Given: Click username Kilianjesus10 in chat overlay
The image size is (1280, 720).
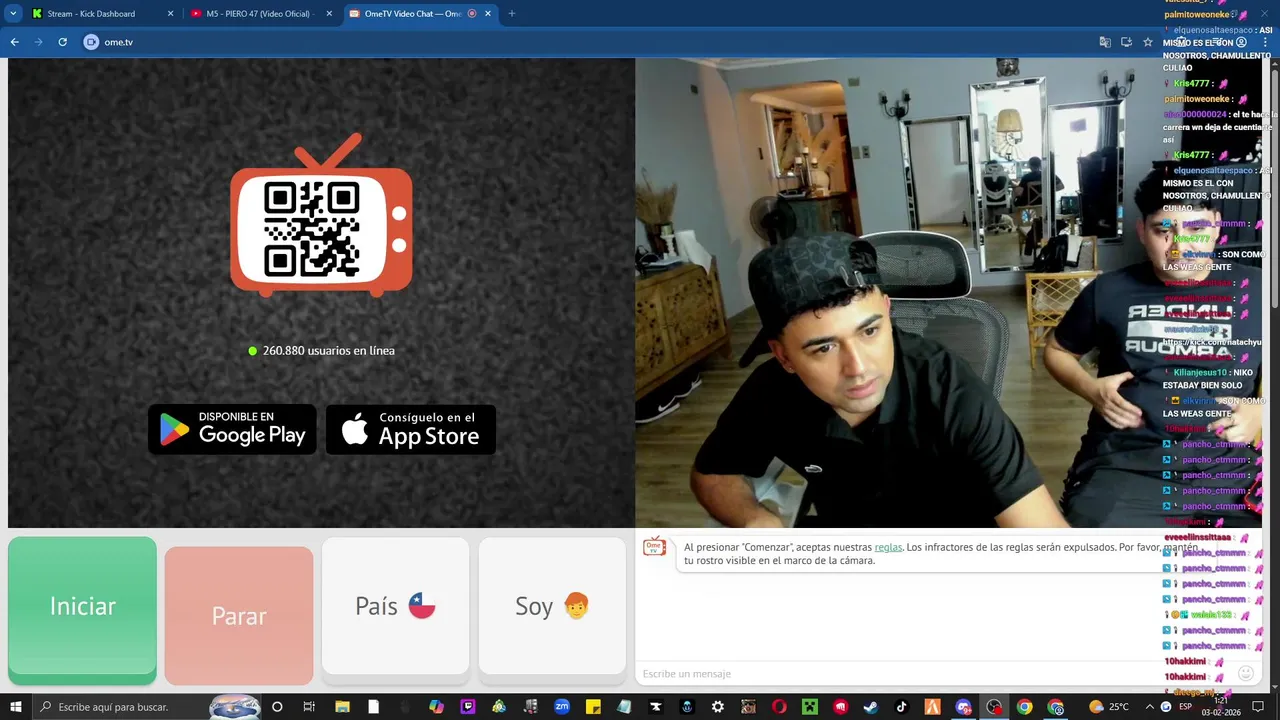Looking at the screenshot, I should (x=1200, y=373).
